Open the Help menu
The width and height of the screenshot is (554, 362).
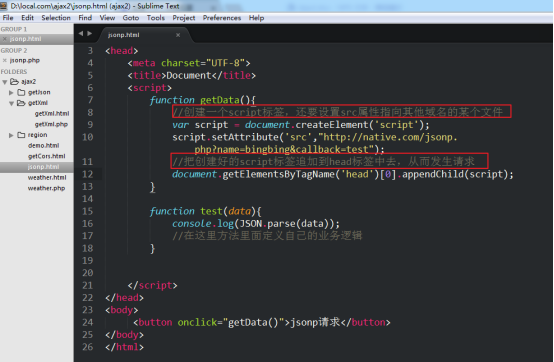pos(257,18)
